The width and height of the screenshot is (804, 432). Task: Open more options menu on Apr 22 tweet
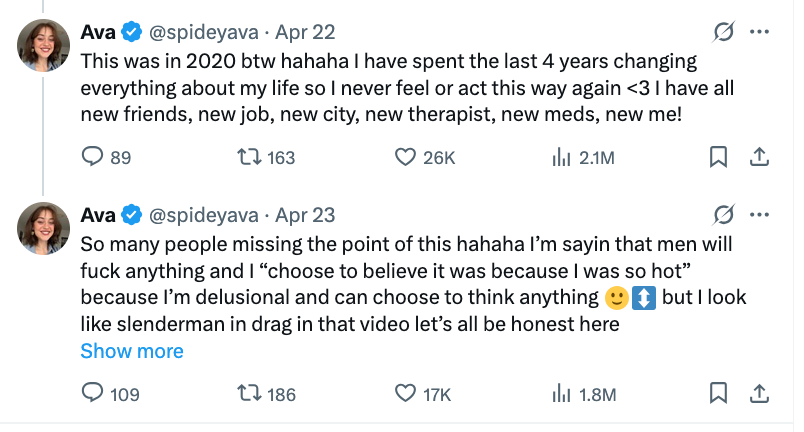(759, 32)
